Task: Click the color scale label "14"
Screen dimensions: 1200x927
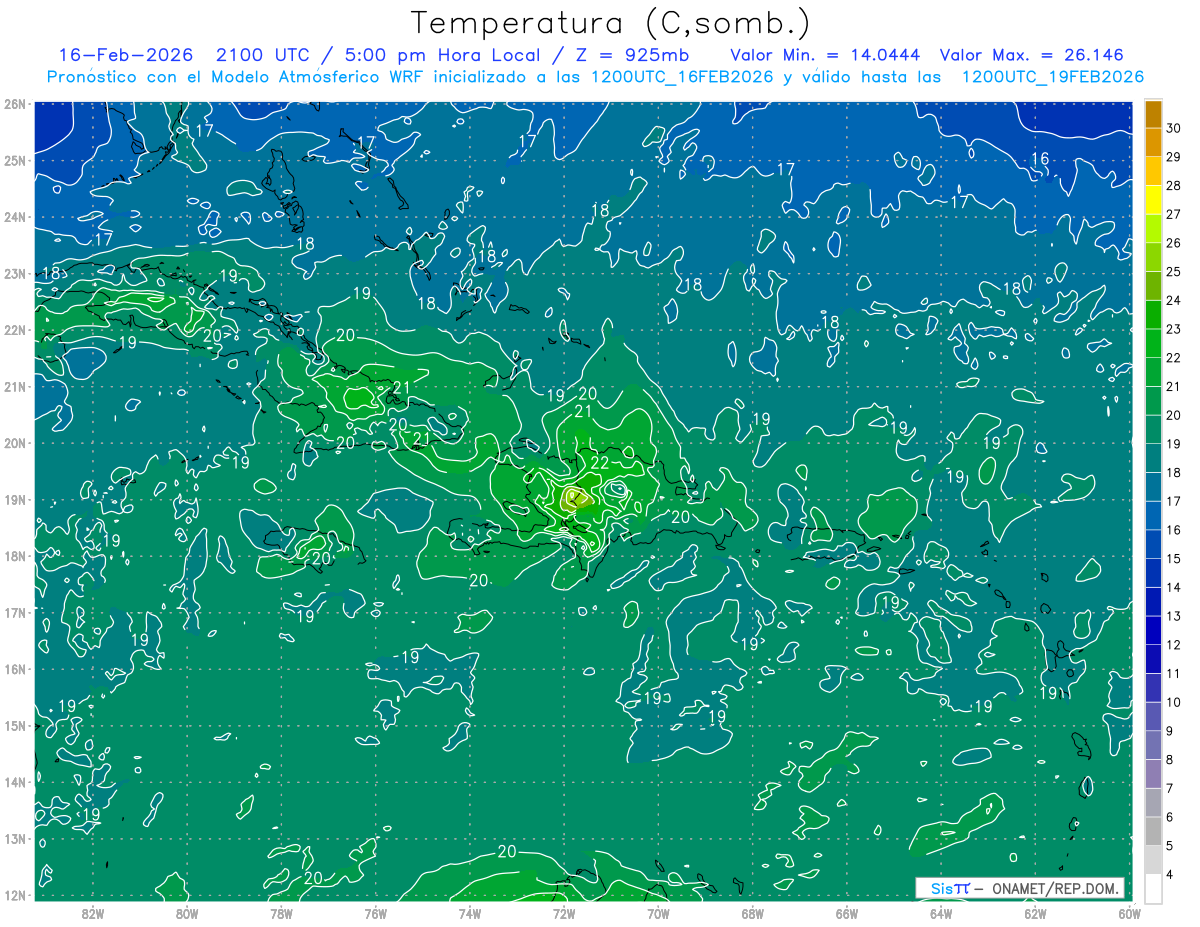Action: click(x=1174, y=587)
